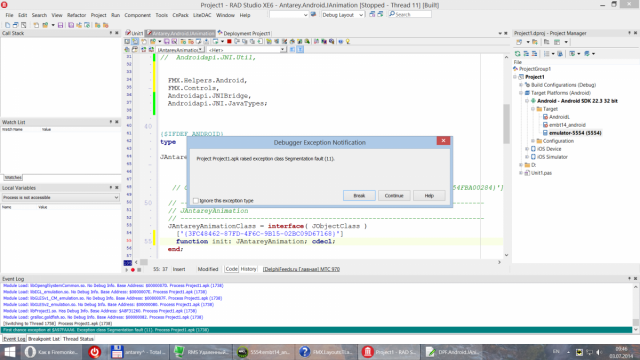
Task: Open the Run menu
Action: [116, 15]
